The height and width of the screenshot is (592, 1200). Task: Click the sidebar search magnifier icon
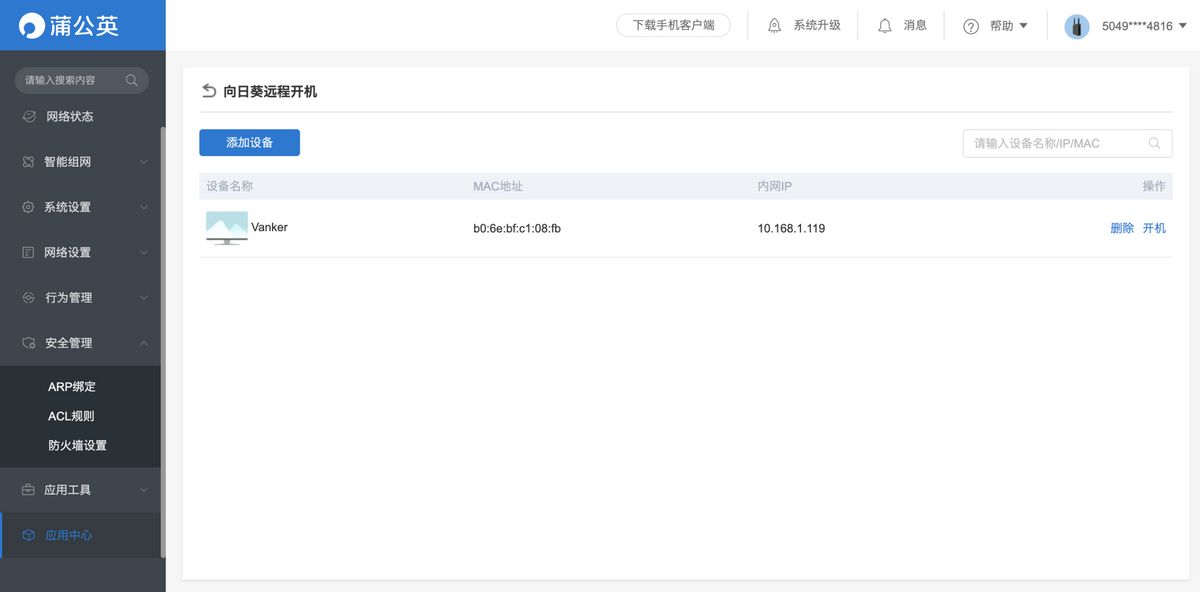tap(132, 80)
